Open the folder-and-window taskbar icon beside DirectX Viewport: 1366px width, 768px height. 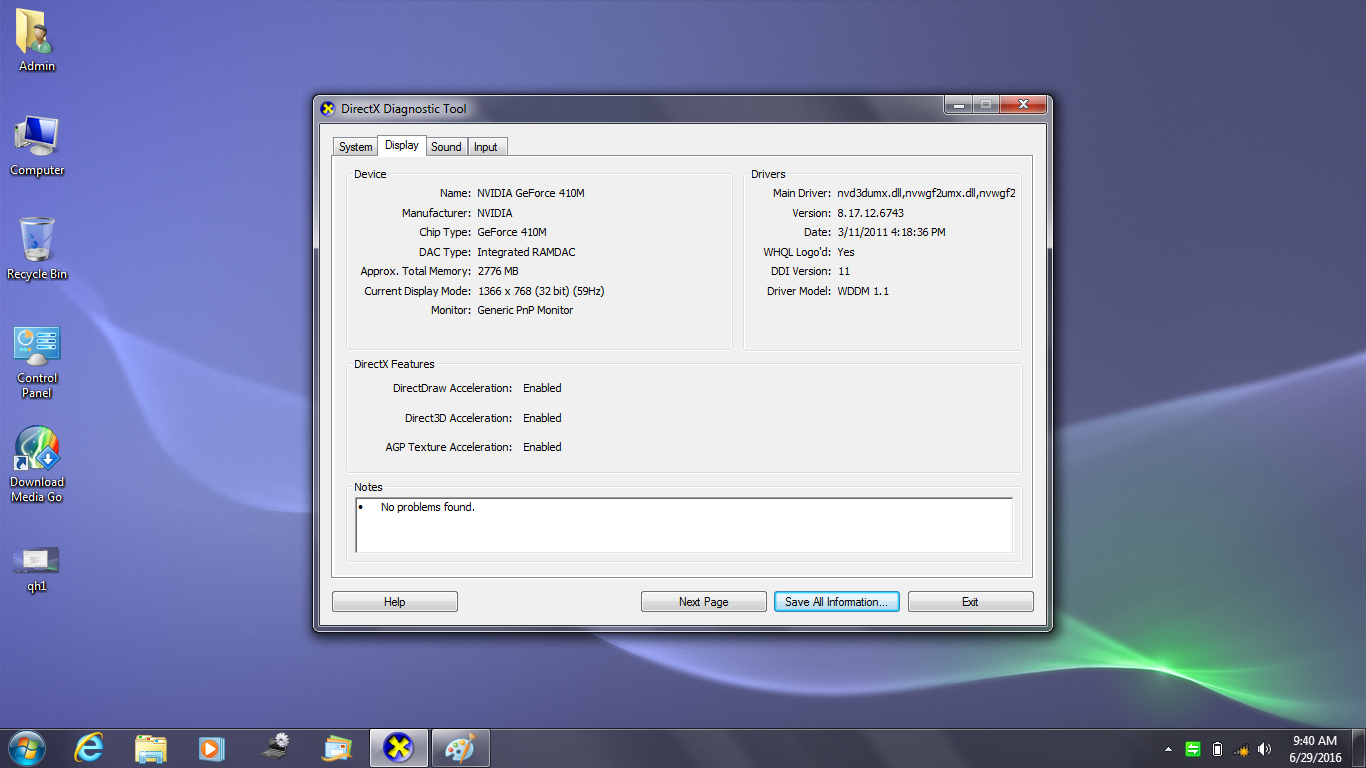(337, 747)
